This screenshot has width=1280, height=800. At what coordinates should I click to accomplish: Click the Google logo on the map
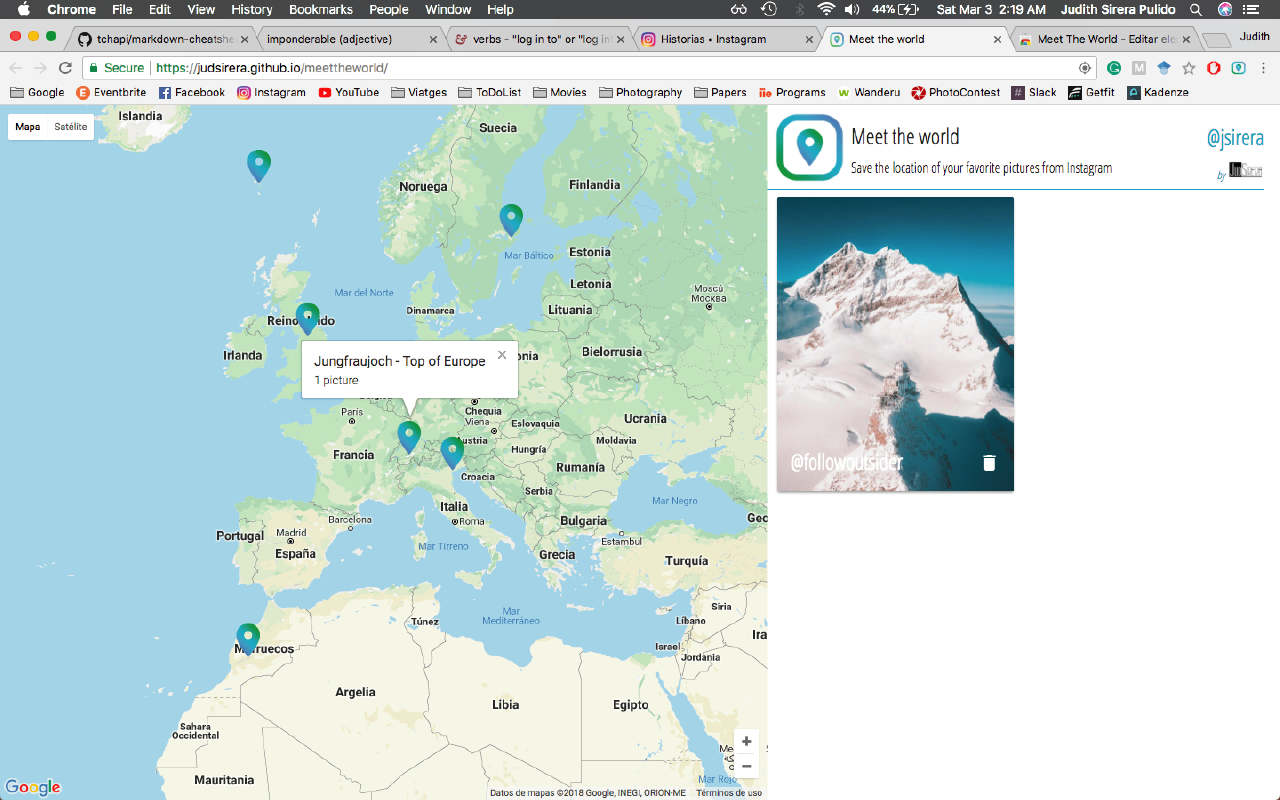click(33, 787)
